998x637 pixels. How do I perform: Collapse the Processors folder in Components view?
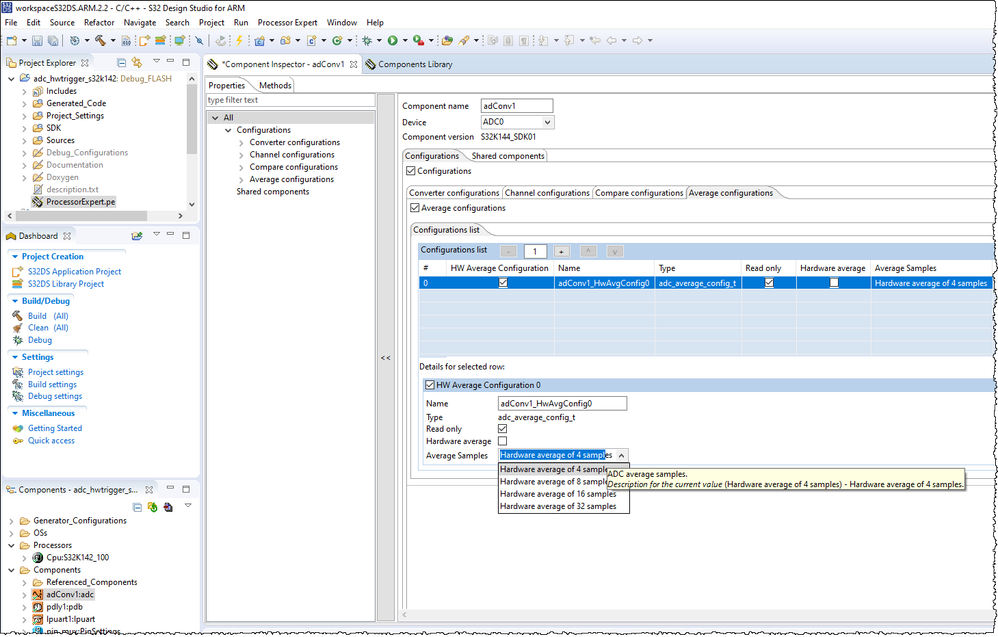coord(11,545)
